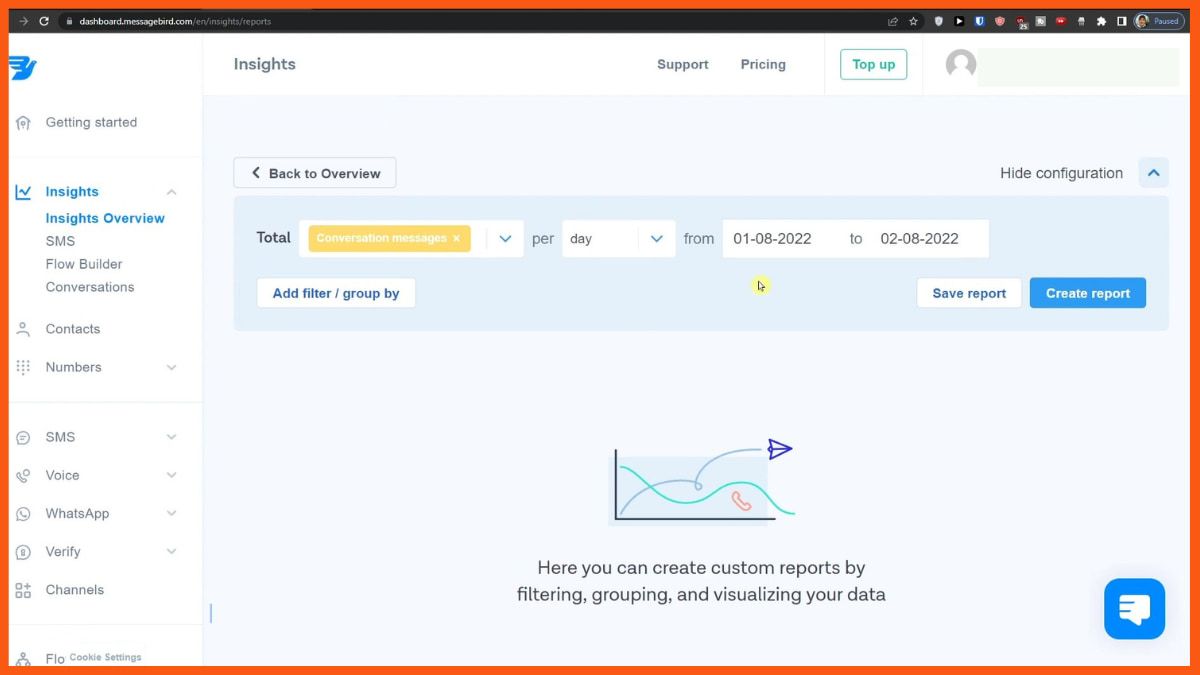The width and height of the screenshot is (1200, 675).
Task: Select the Insights chart icon in sidebar
Action: [22, 191]
